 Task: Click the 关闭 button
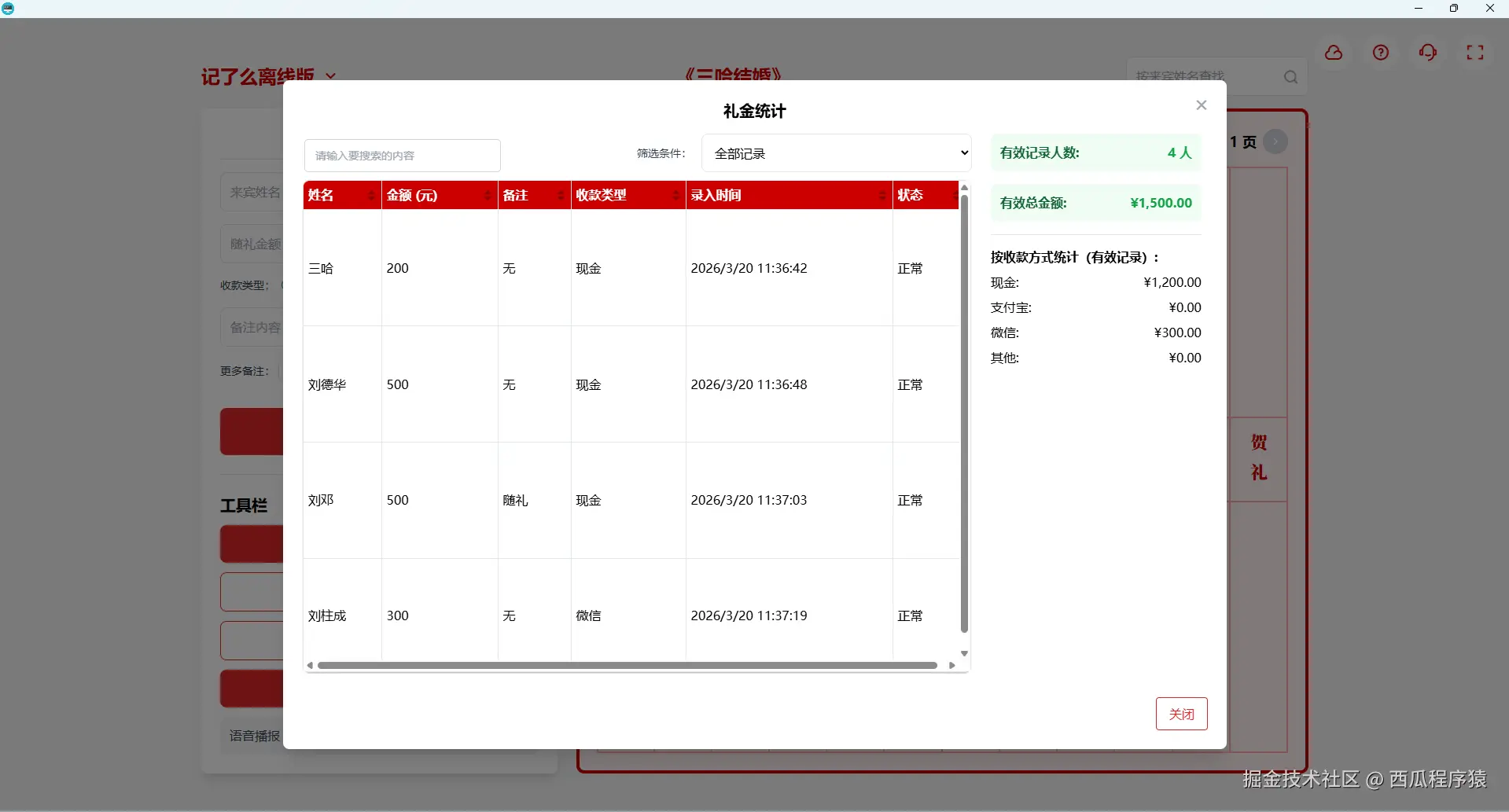coord(1181,714)
